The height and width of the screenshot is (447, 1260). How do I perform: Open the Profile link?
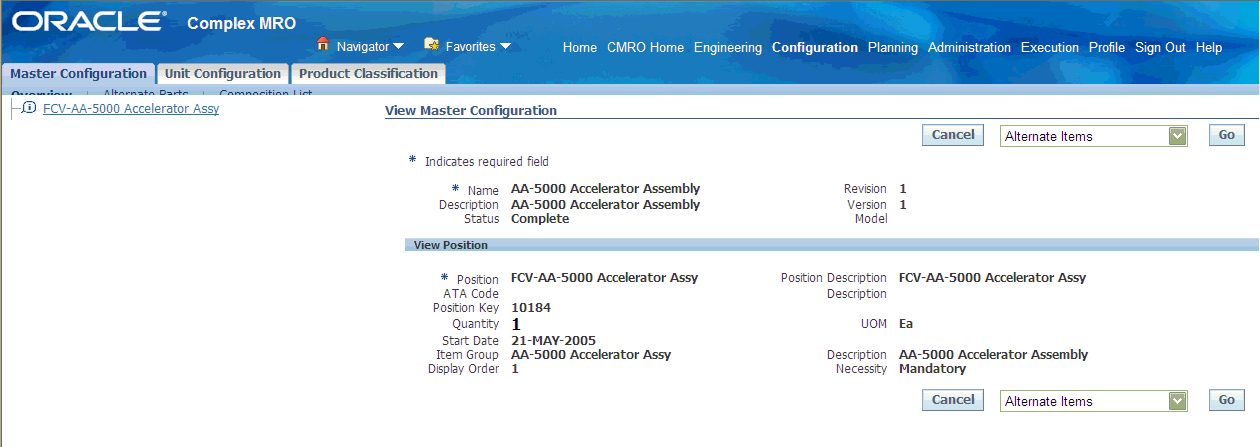coord(1107,47)
